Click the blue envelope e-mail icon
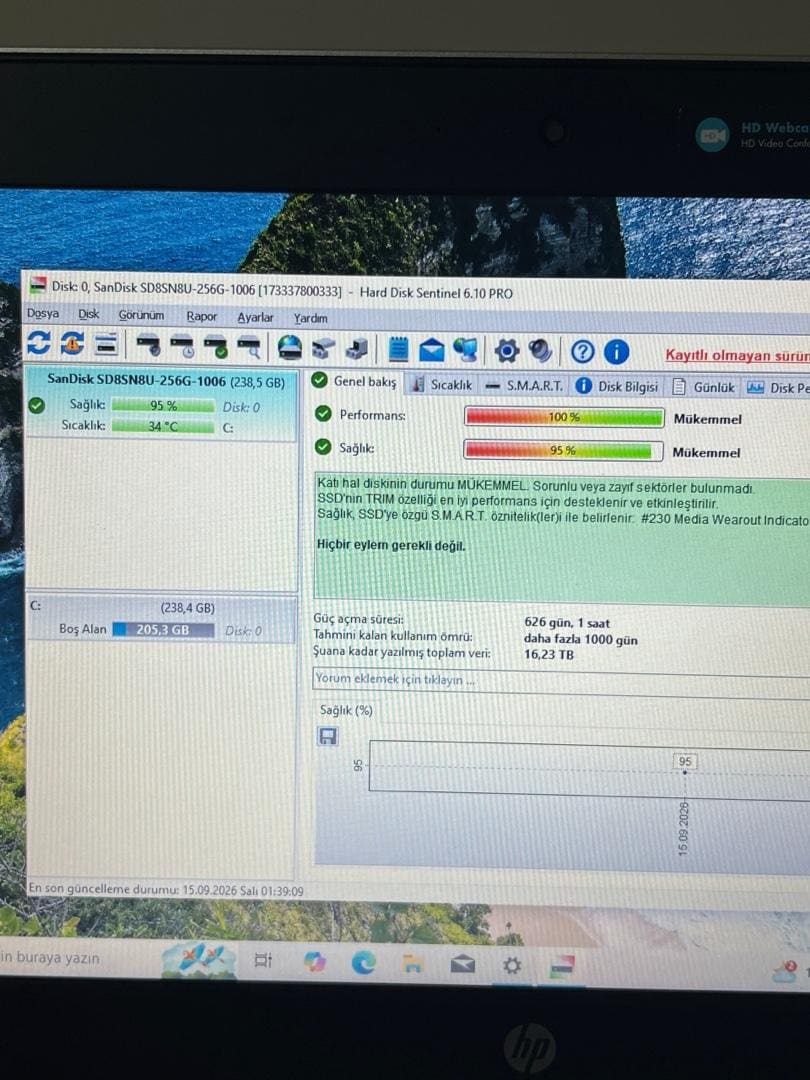The width and height of the screenshot is (810, 1080). (432, 350)
